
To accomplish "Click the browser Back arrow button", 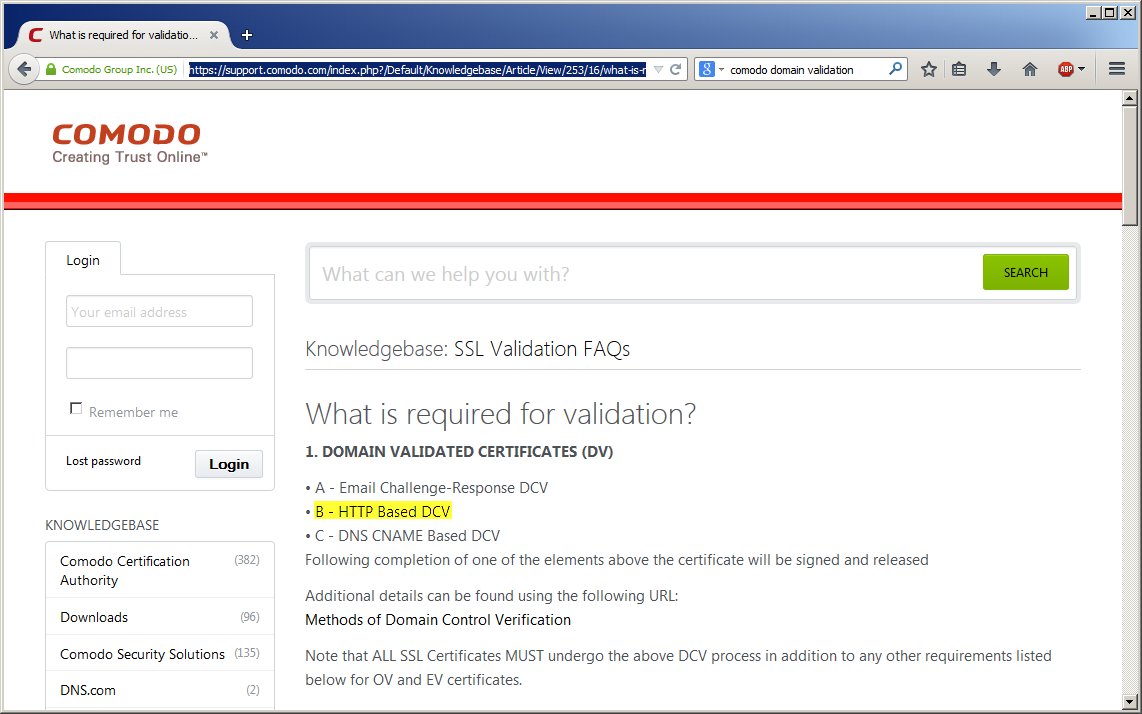I will pyautogui.click(x=24, y=69).
